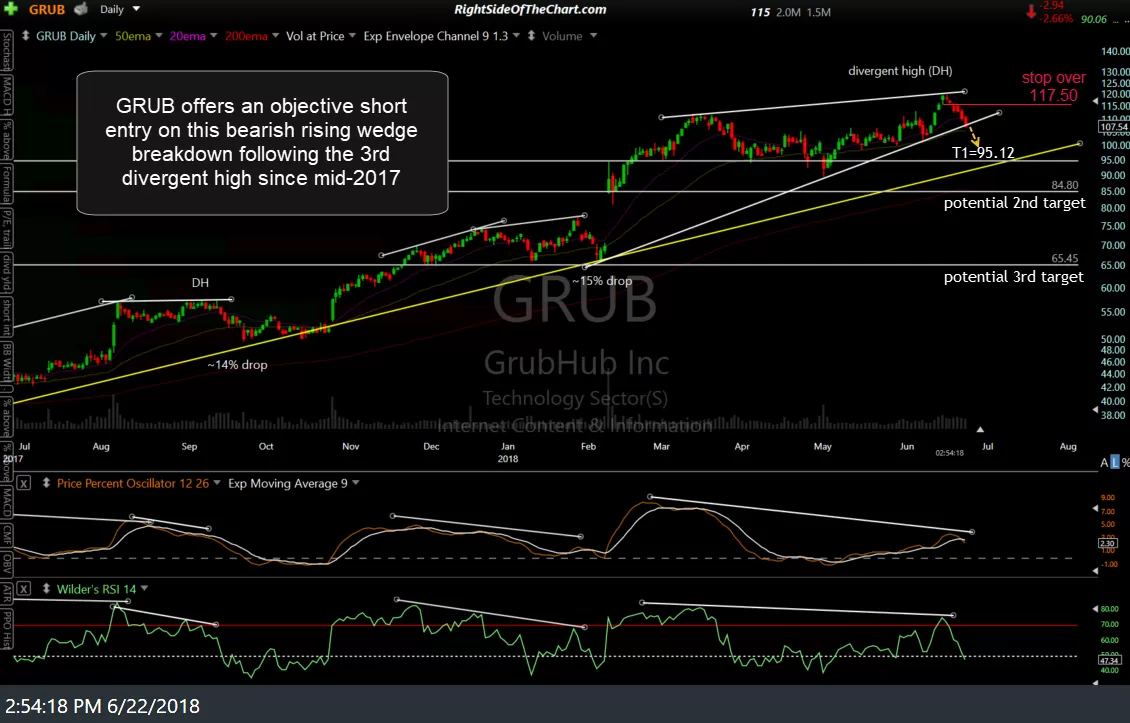Viewport: 1130px width, 723px height.
Task: Expand the Wilder's RSI 14 dropdown
Action: (144, 589)
